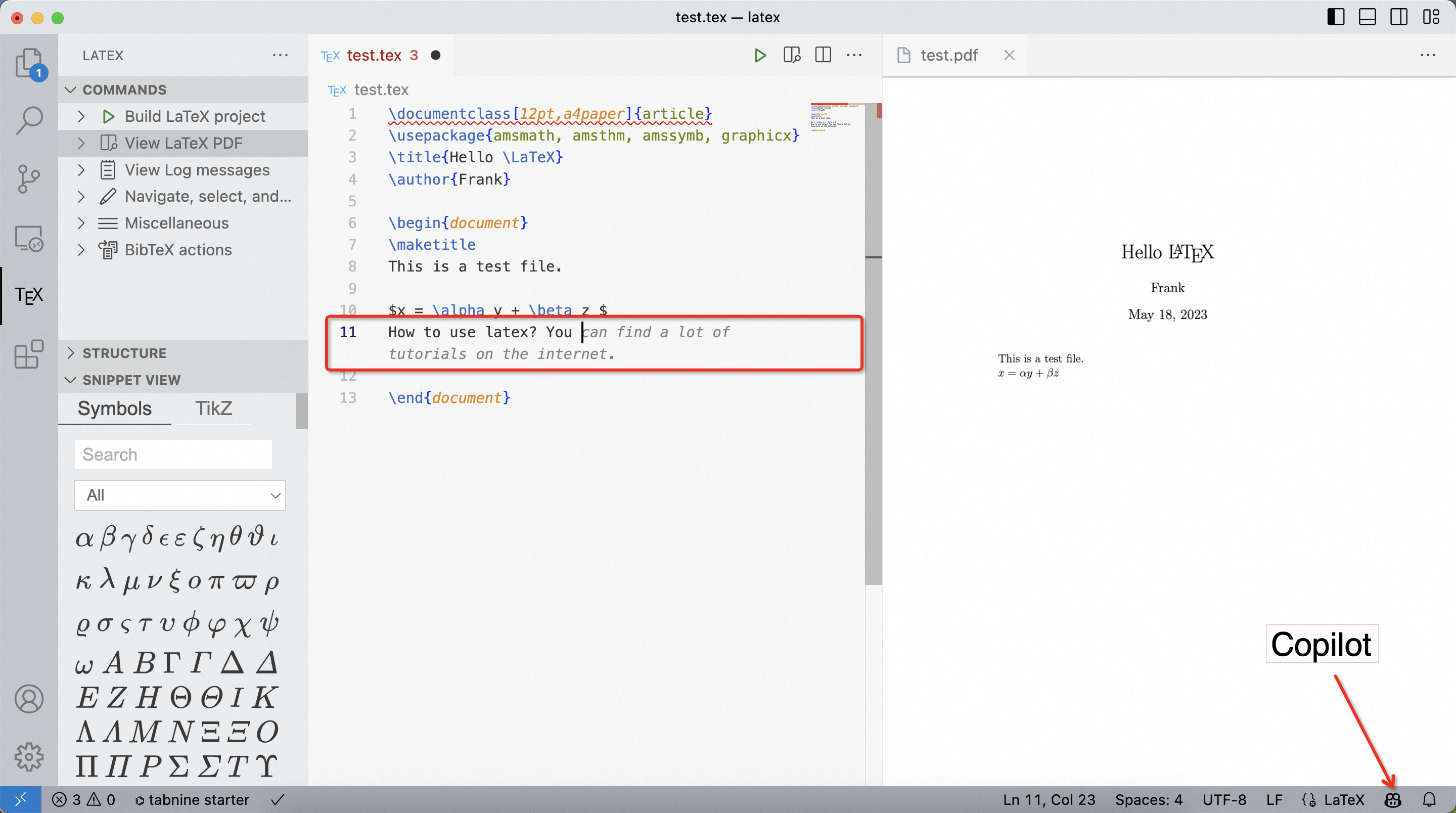This screenshot has width=1456, height=813.
Task: Change the UTF-8 encoding setting
Action: (1224, 800)
